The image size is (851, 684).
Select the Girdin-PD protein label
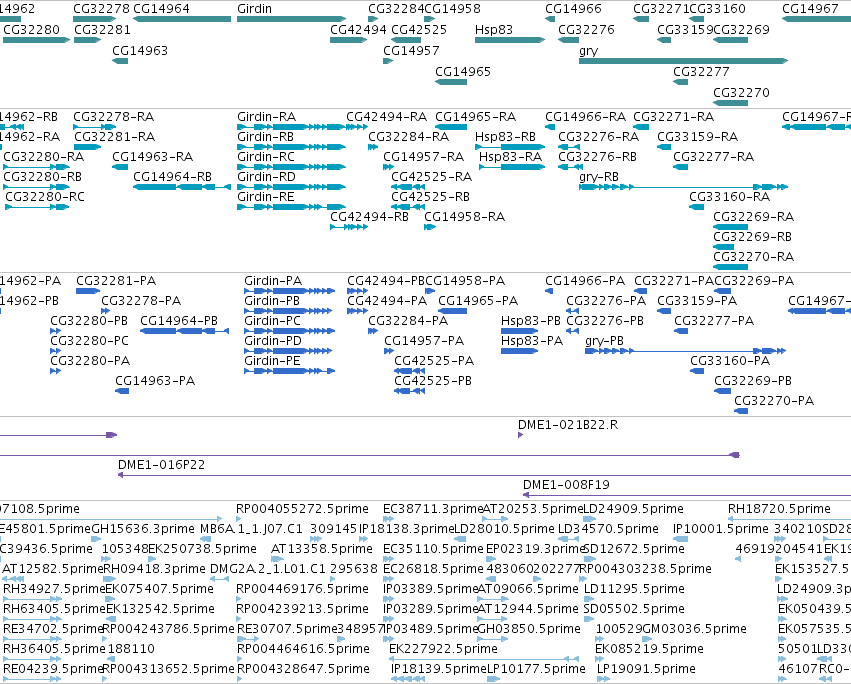click(273, 340)
